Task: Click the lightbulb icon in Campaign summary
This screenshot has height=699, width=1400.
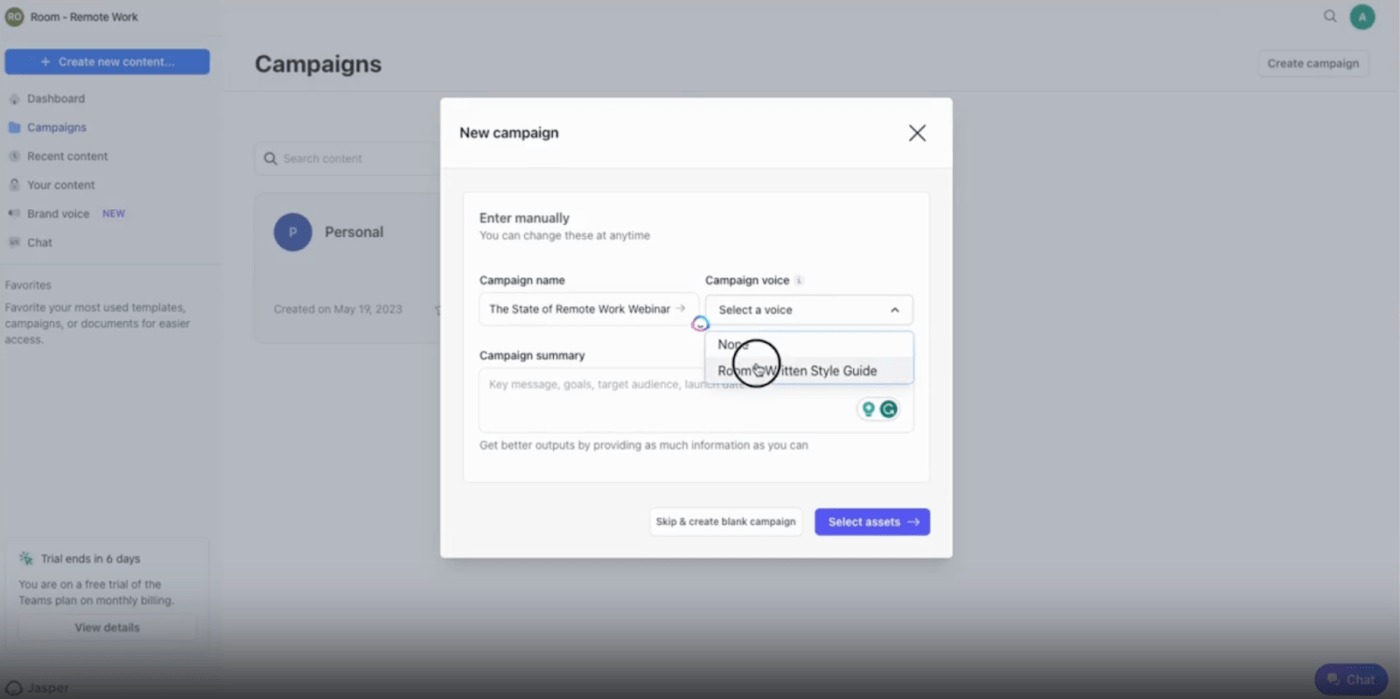Action: point(868,409)
